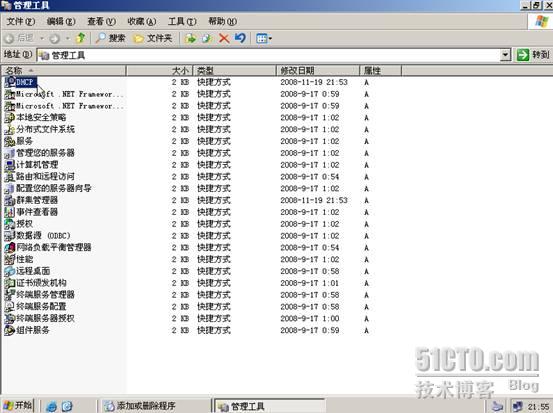Select the 服务 shortcut icon
Viewport: 553px width, 413px height.
[x=10, y=141]
